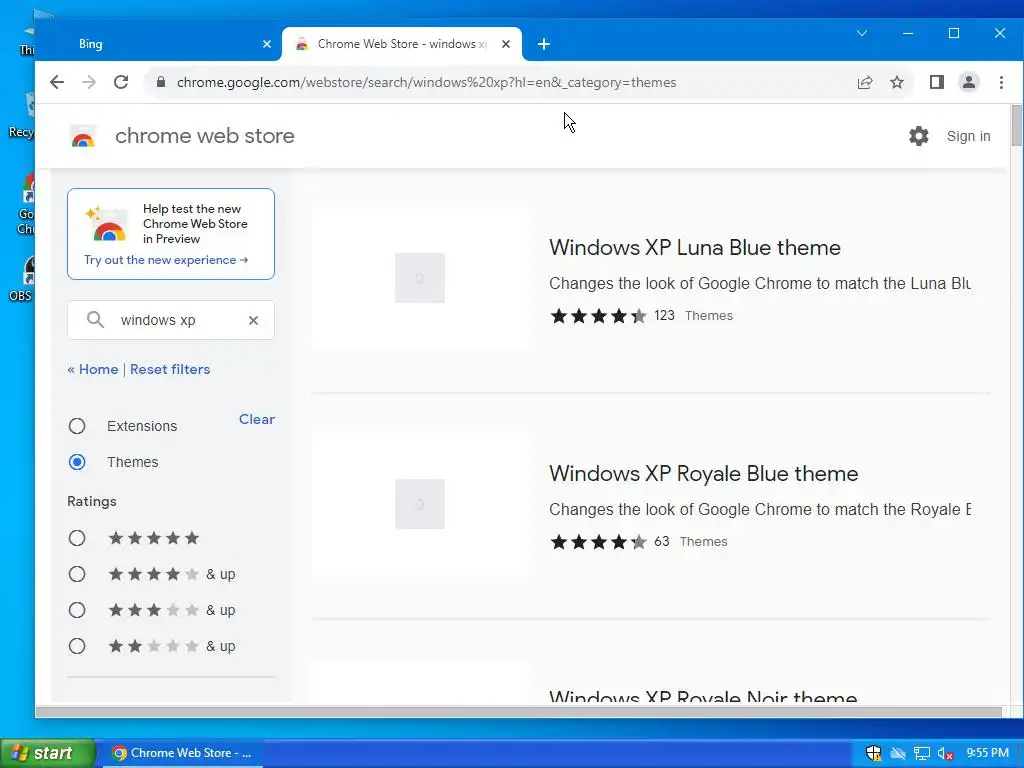Click Royale Blue theme thumbnail placeholder
The image size is (1024, 768).
click(420, 504)
